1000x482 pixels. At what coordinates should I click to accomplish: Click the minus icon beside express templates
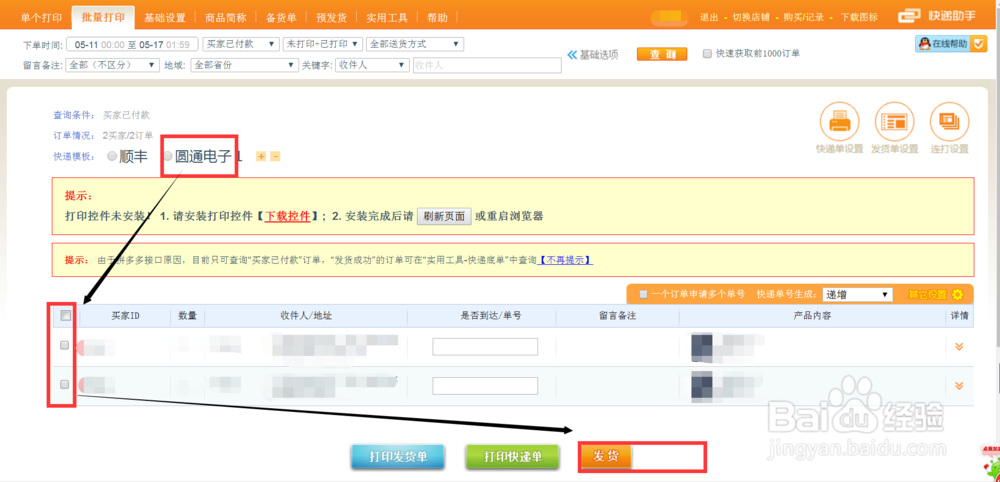pos(275,156)
